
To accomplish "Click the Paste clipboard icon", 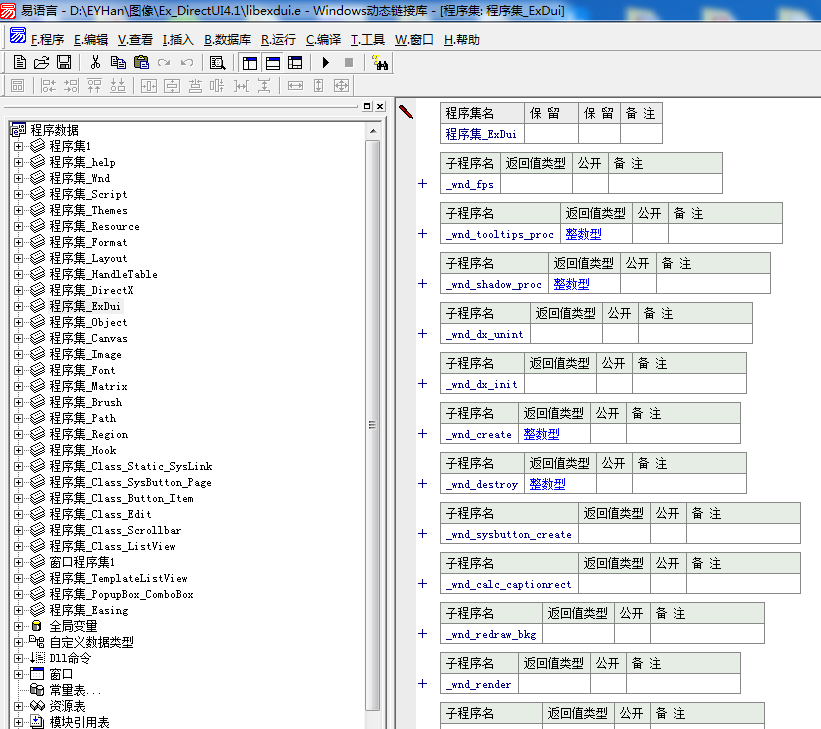I will tap(141, 63).
